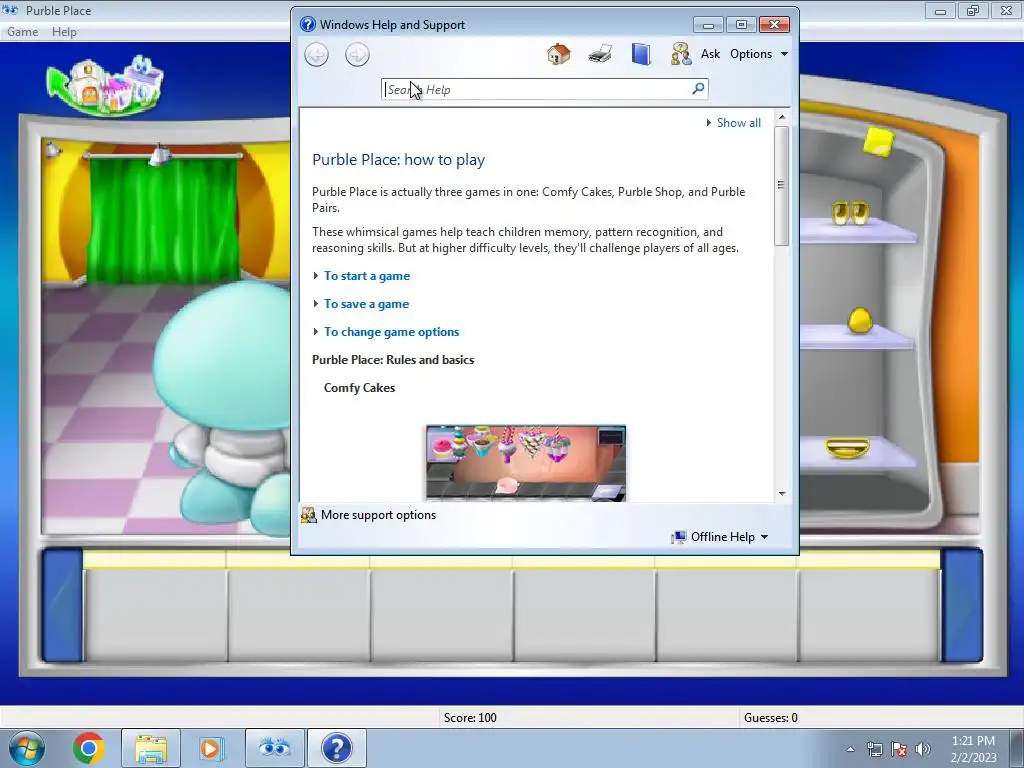Expand the To save a game section
Image resolution: width=1024 pixels, height=768 pixels.
pyautogui.click(x=366, y=304)
